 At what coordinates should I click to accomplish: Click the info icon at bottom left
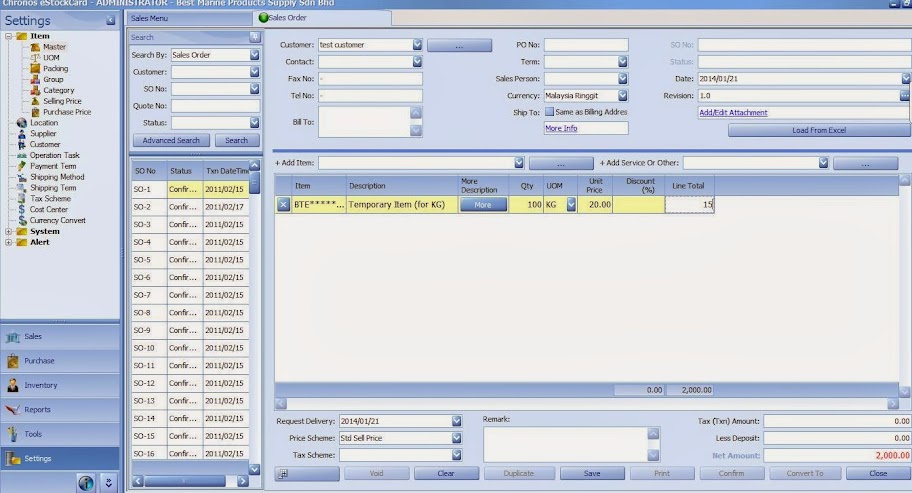(86, 483)
